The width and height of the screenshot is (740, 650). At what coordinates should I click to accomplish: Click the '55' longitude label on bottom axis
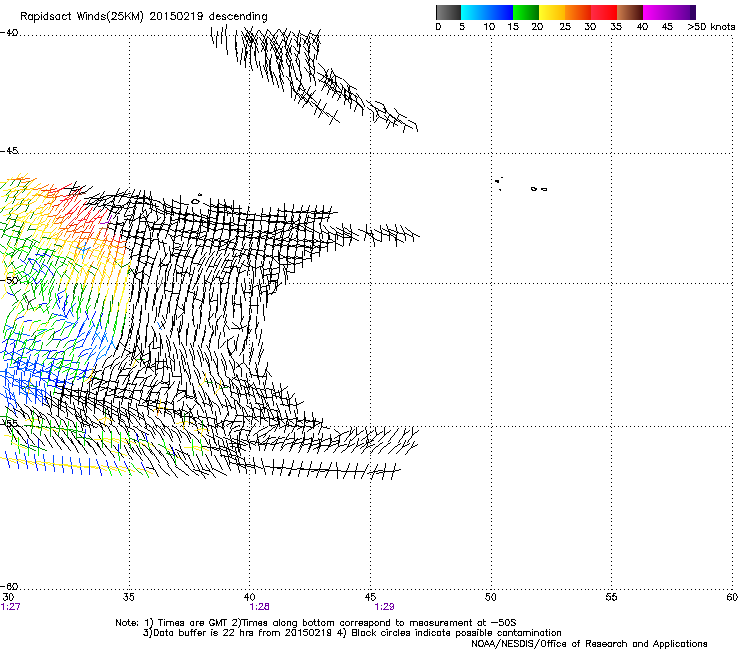pyautogui.click(x=611, y=597)
